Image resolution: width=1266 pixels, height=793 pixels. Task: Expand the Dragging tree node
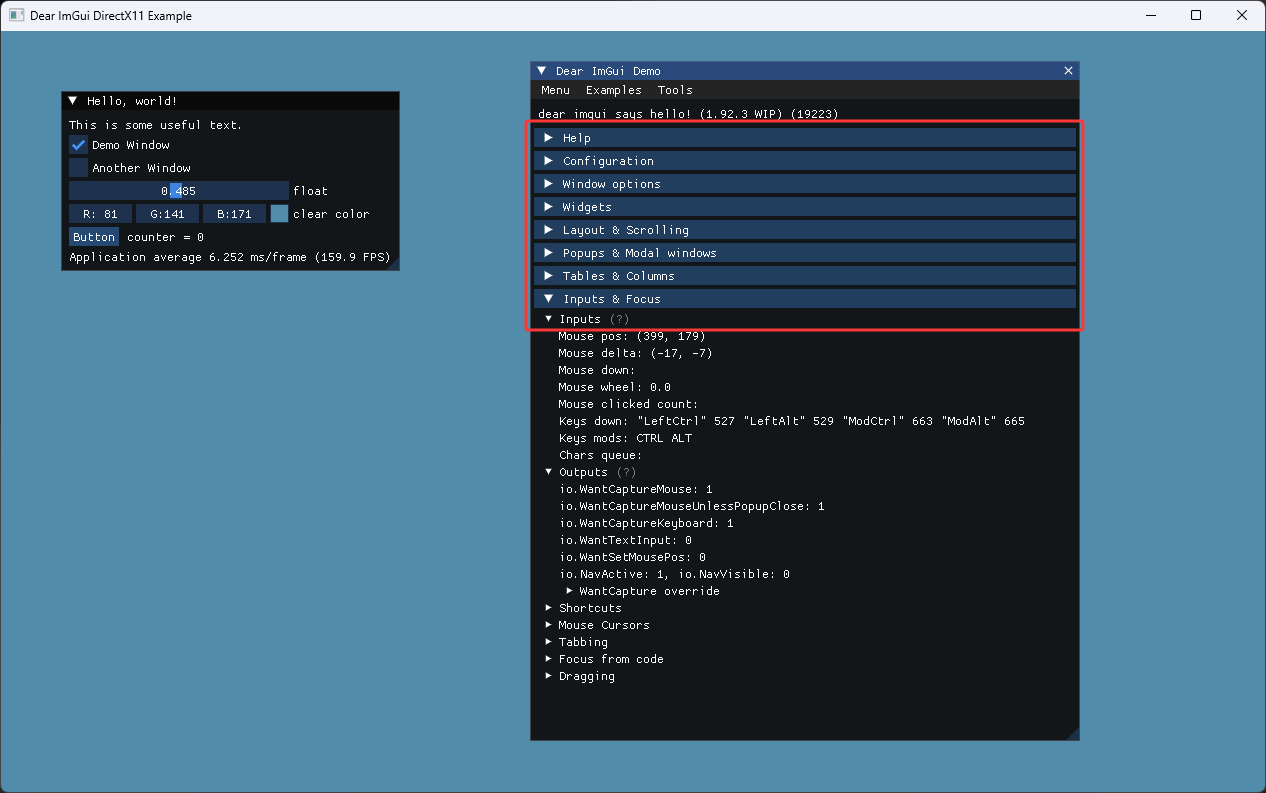coord(549,676)
